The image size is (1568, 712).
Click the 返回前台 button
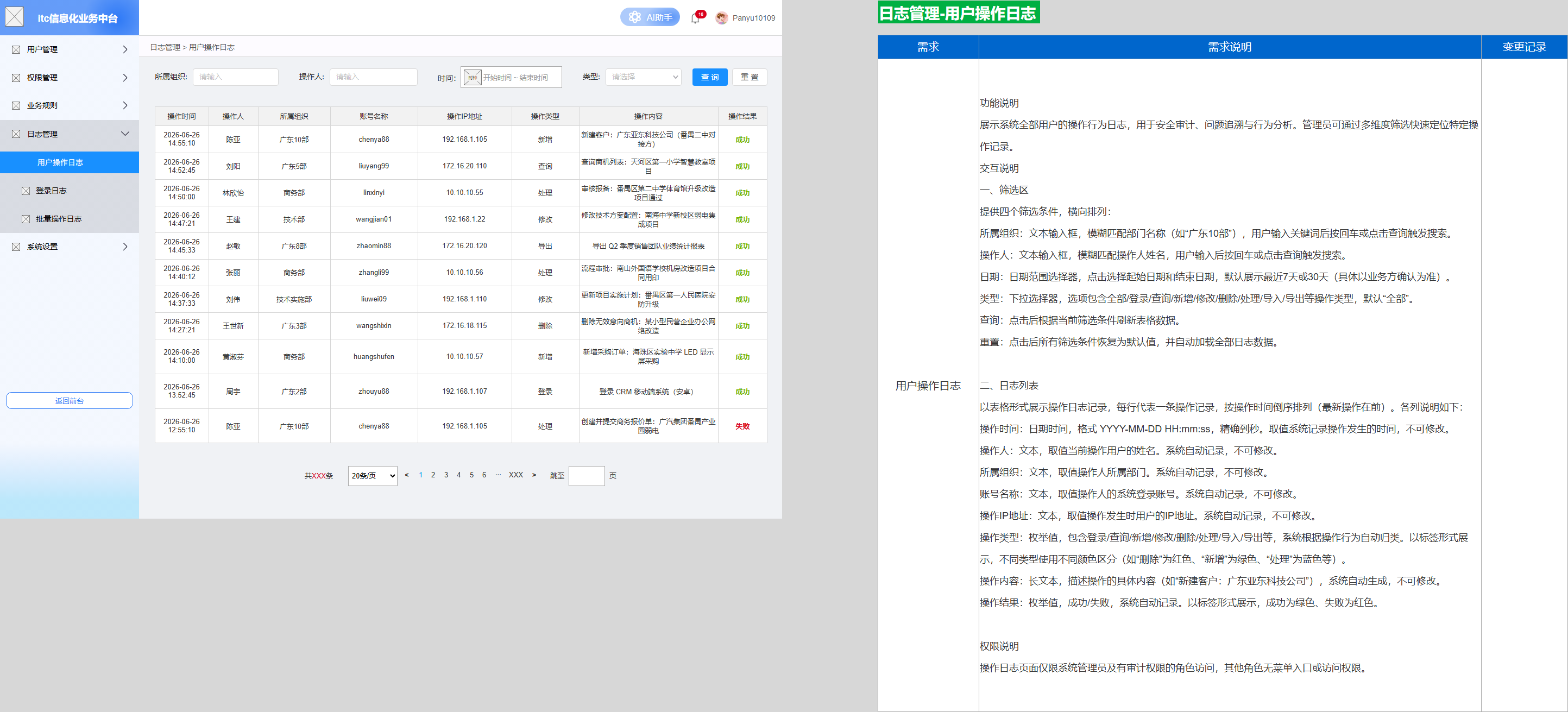click(x=70, y=400)
